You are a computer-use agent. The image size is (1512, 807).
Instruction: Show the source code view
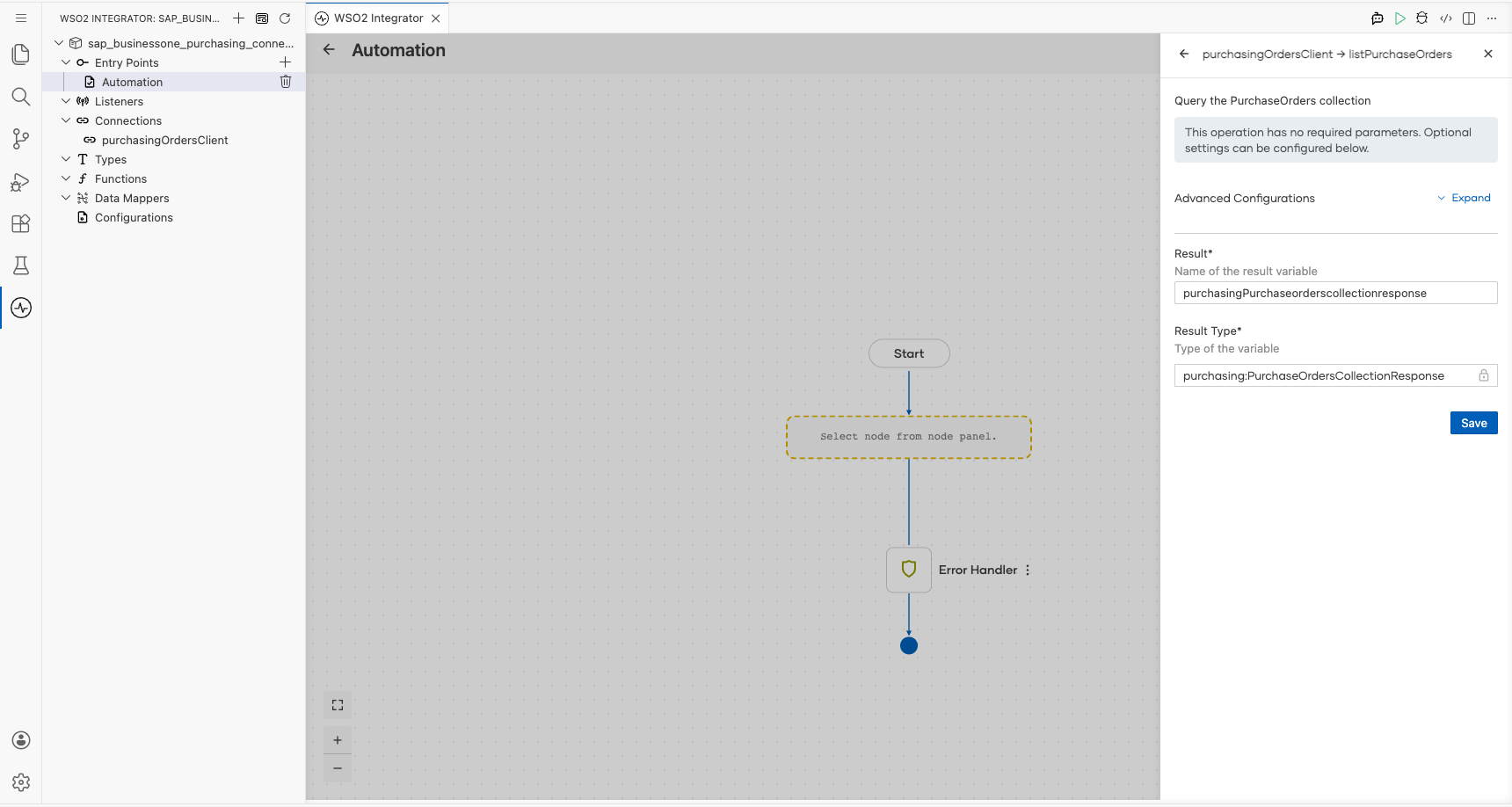pos(1446,18)
